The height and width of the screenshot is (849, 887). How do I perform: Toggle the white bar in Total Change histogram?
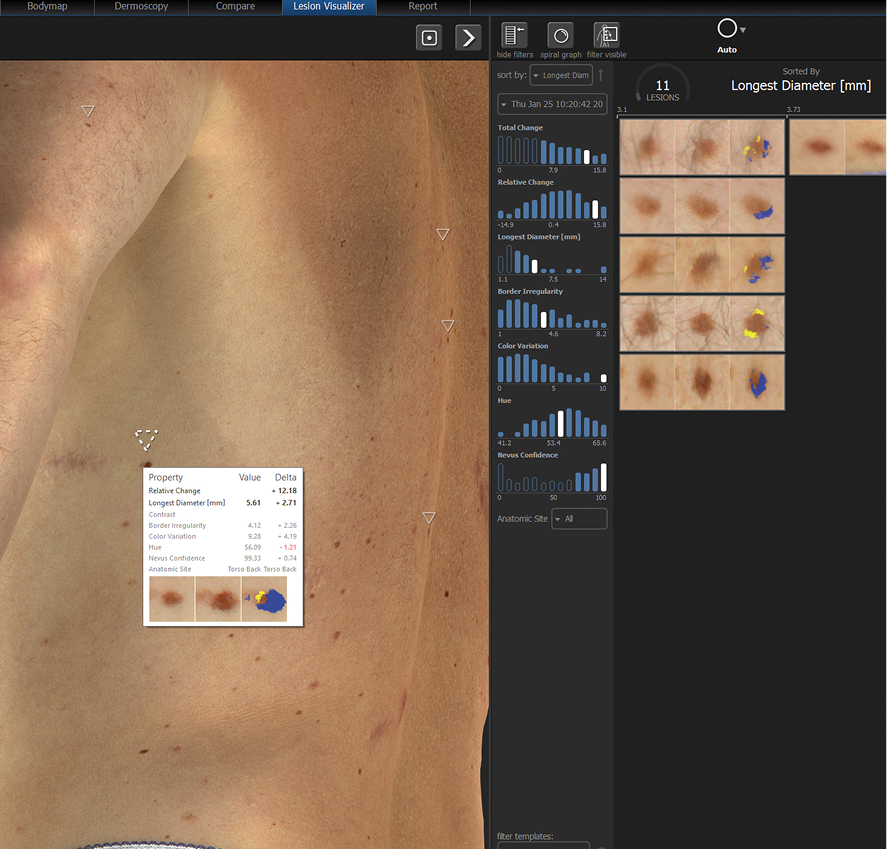click(588, 156)
